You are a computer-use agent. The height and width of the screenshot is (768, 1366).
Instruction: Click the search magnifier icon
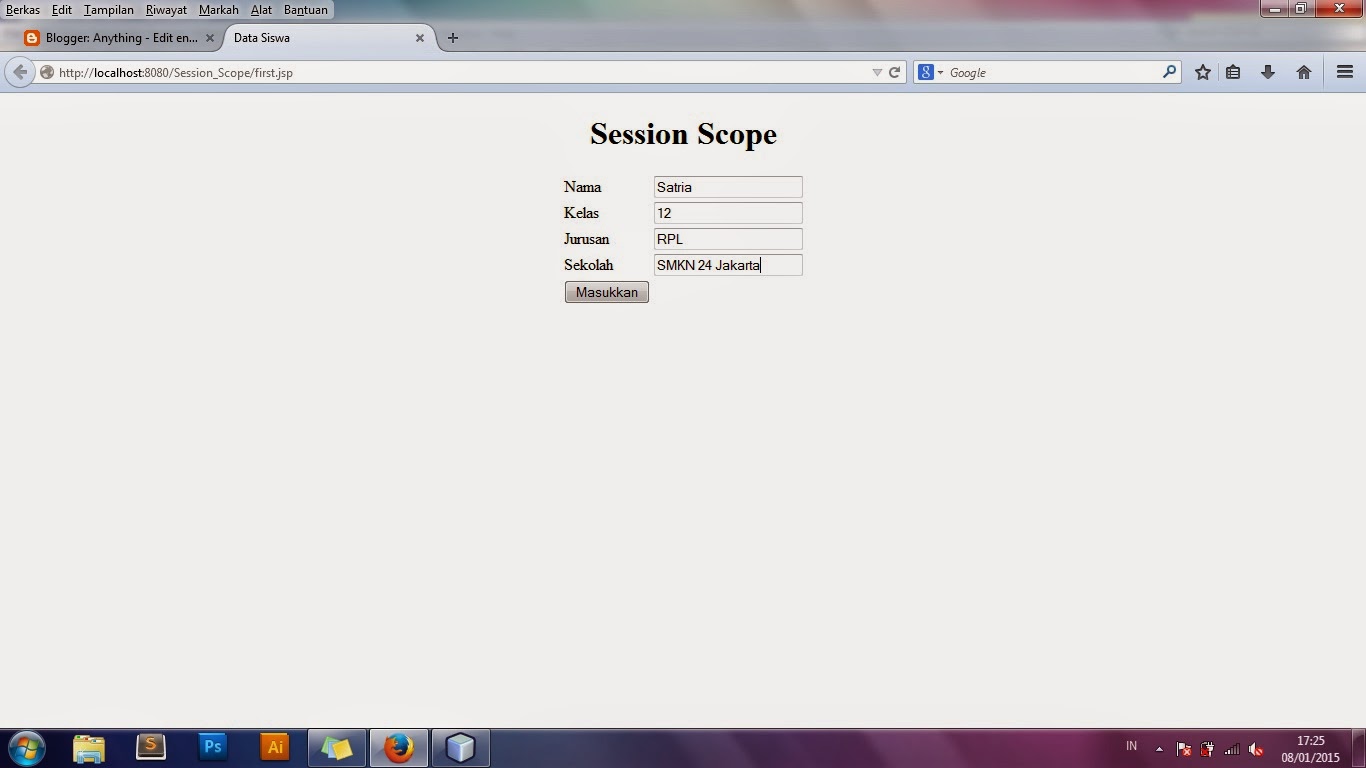1168,72
